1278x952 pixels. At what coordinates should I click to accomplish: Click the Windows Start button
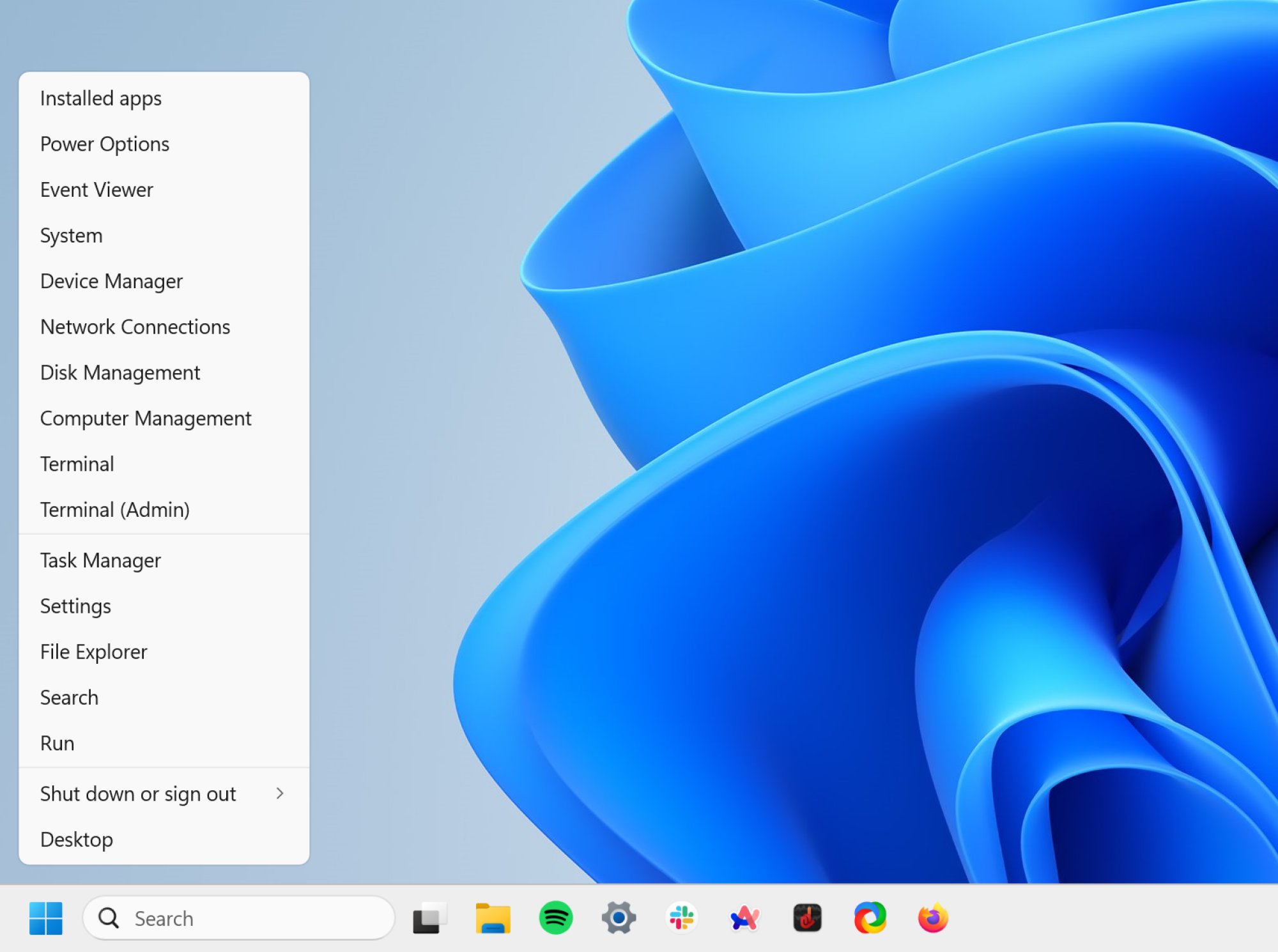[x=46, y=918]
